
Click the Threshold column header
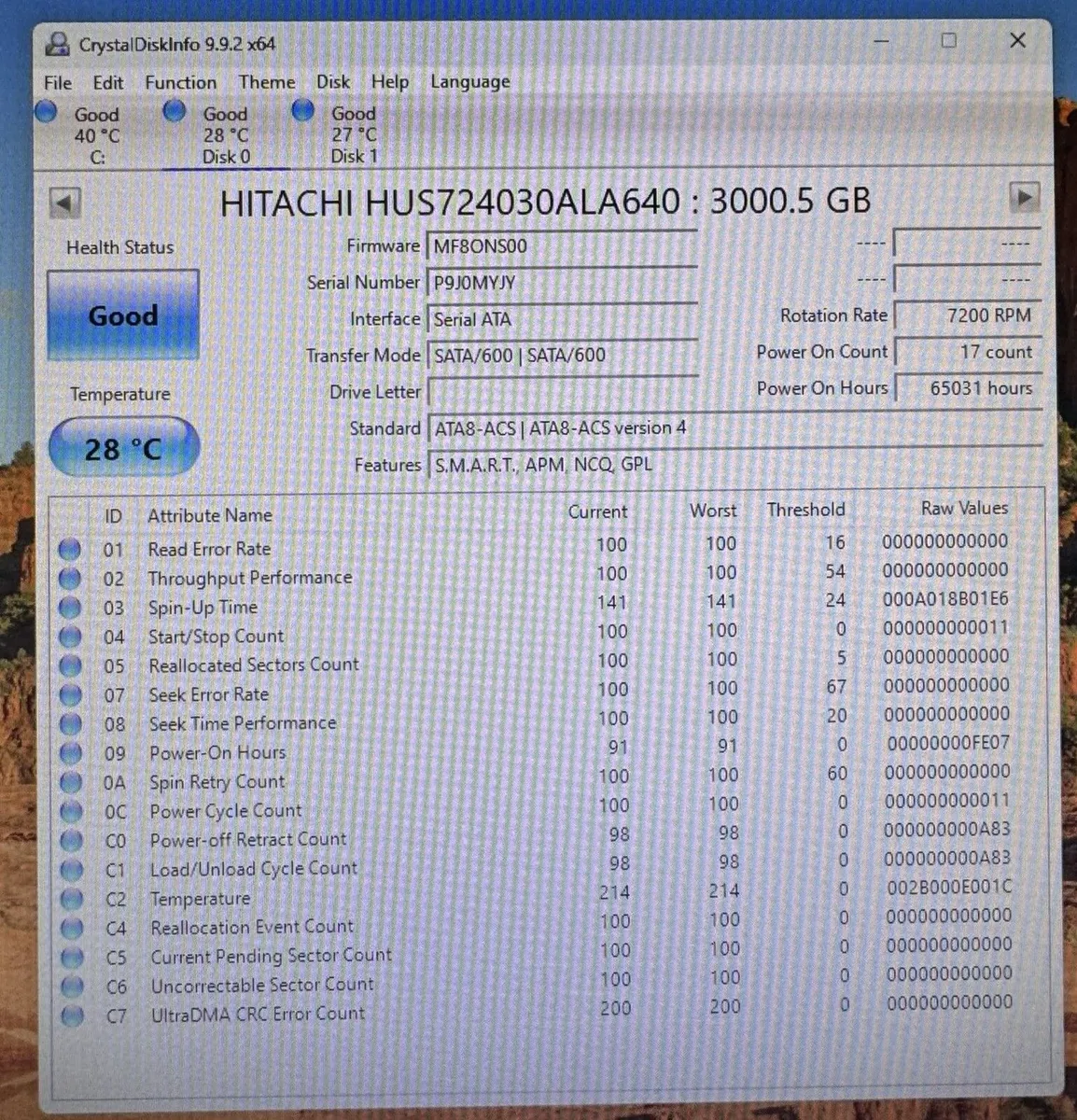tap(805, 510)
